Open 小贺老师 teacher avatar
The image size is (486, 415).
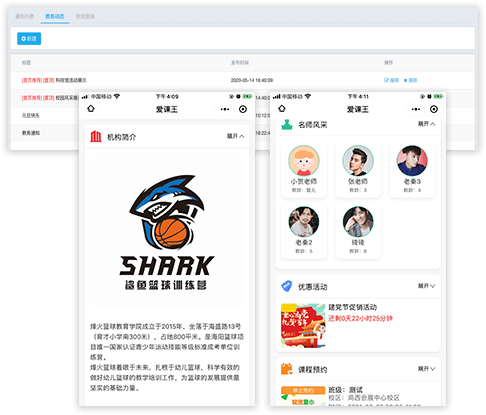pyautogui.click(x=304, y=160)
